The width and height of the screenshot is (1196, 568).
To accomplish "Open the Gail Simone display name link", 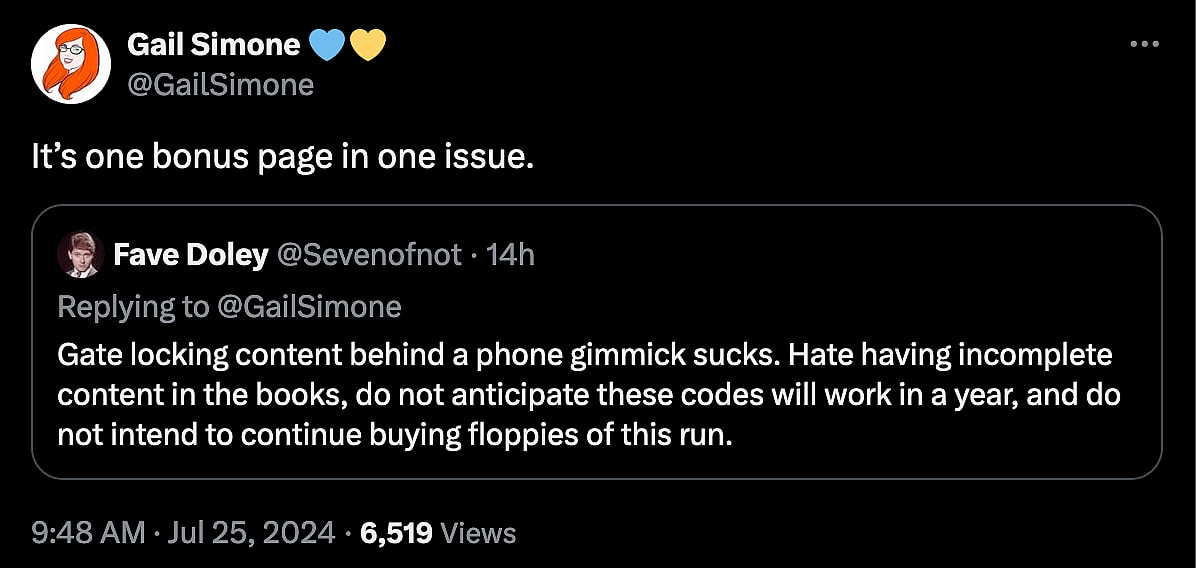I will [x=213, y=45].
